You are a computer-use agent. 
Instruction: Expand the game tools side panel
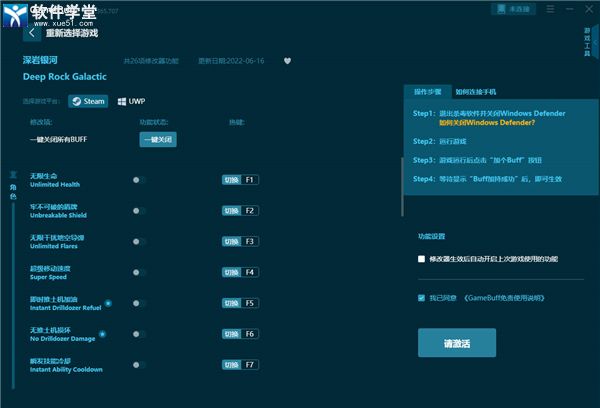594,41
